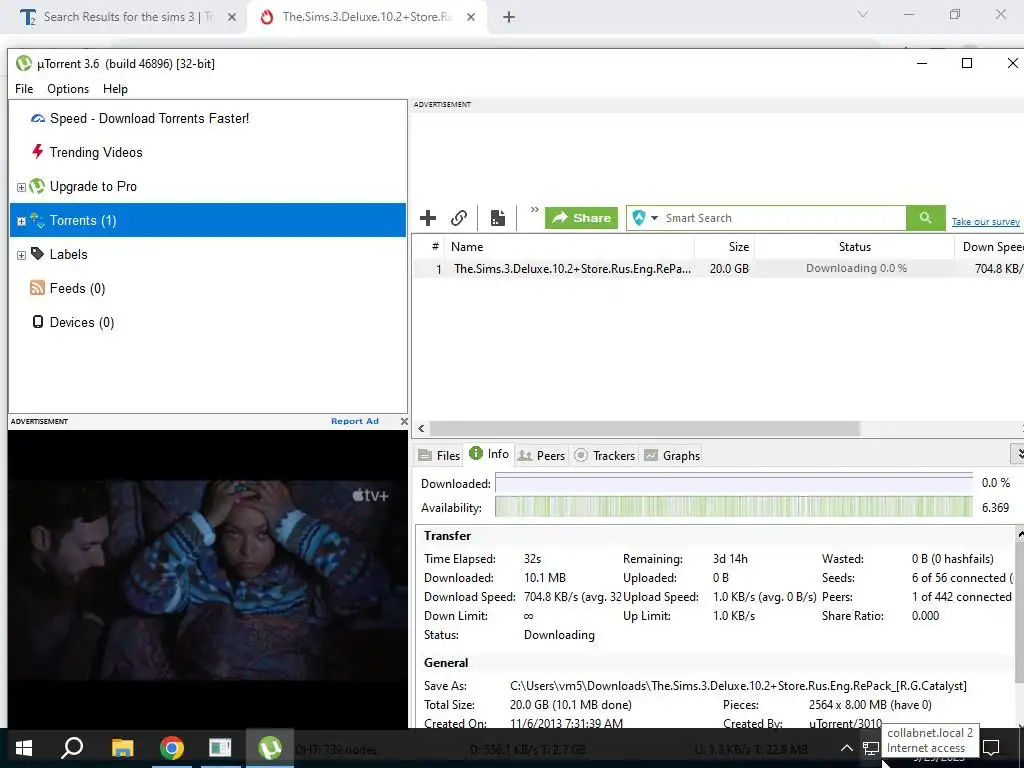Click the uTorrent taskbar icon
Viewport: 1024px width, 768px height.
(x=270, y=748)
